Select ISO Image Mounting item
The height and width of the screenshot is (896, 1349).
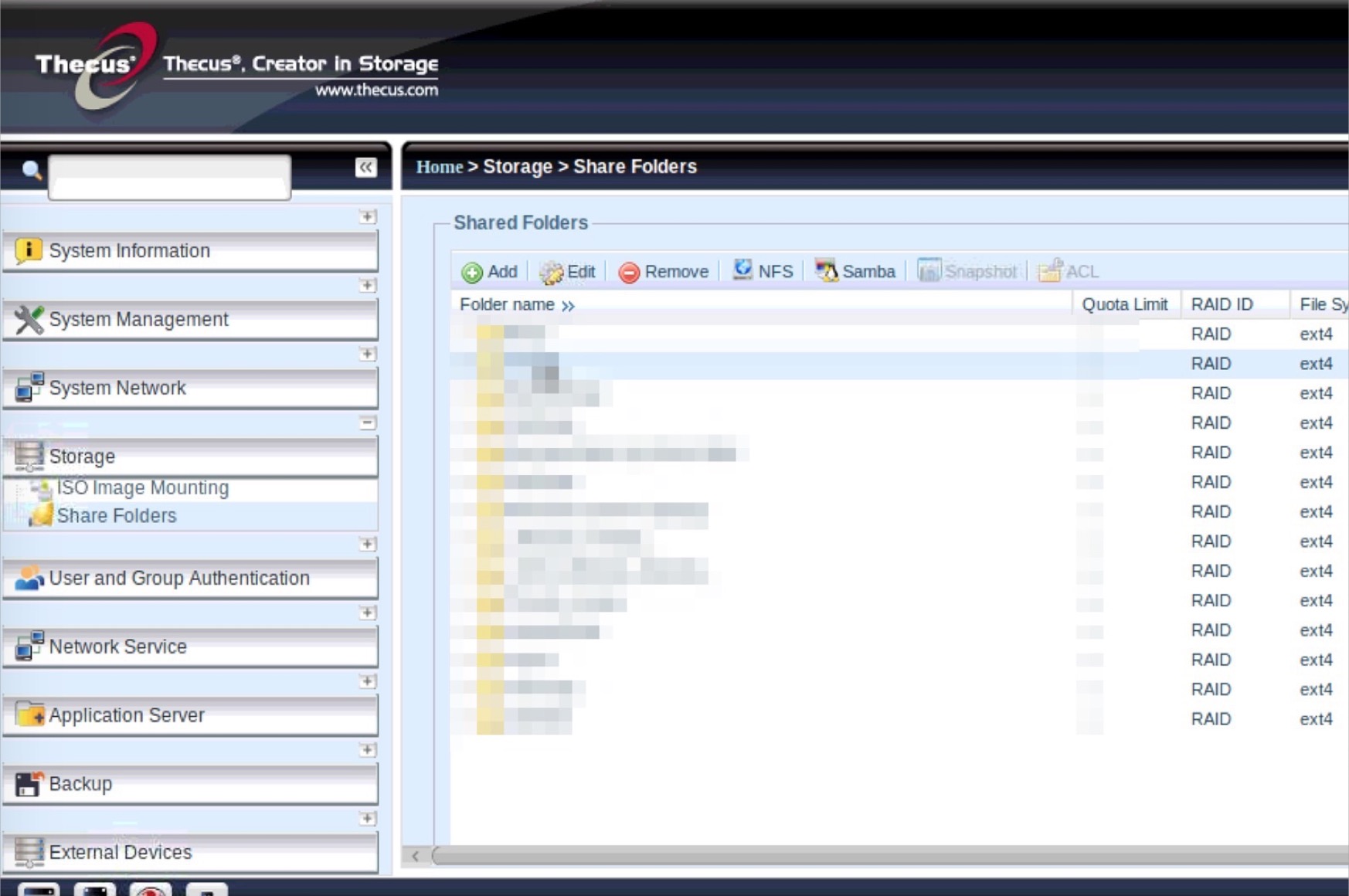142,488
